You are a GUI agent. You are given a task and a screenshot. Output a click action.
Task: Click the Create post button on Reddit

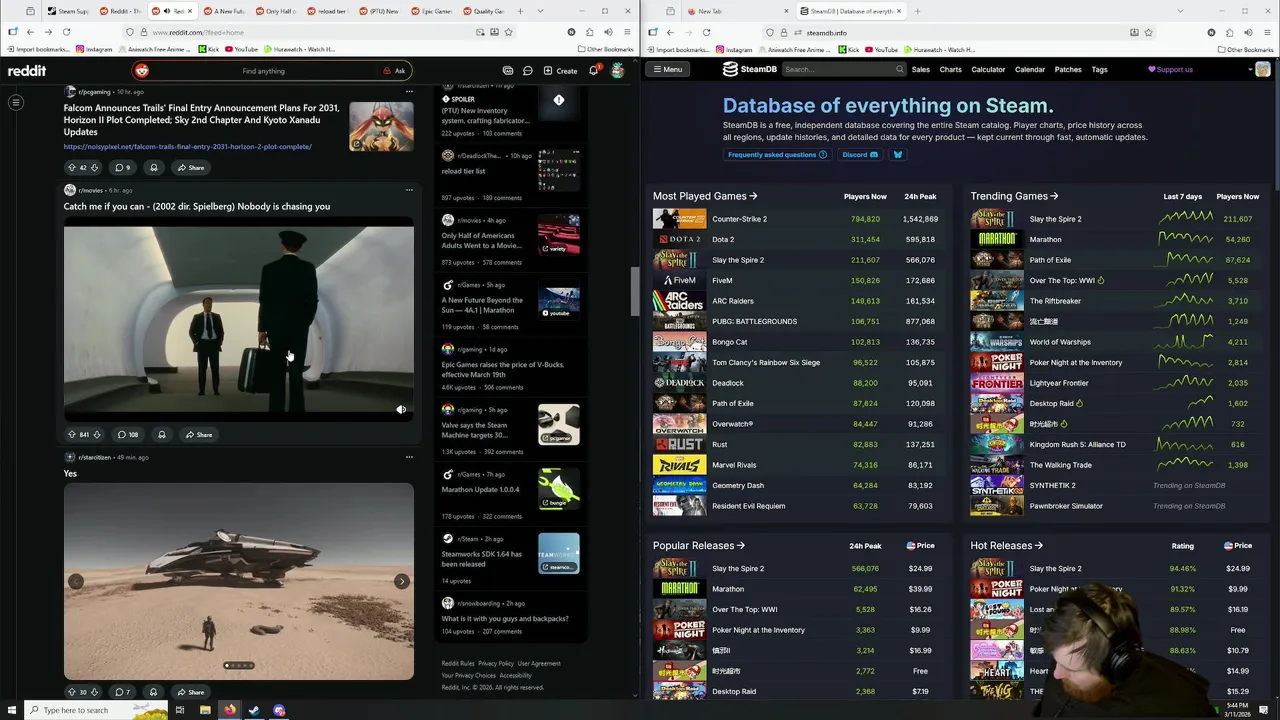[x=560, y=71]
